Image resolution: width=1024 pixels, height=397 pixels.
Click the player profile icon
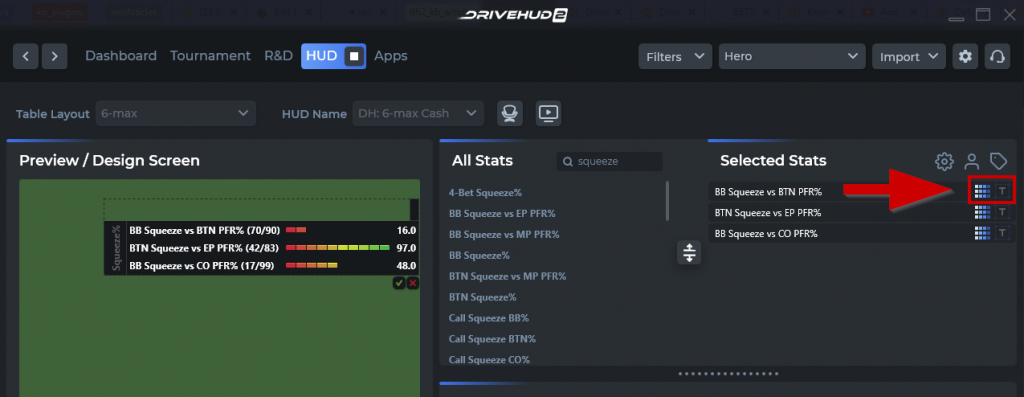click(972, 161)
